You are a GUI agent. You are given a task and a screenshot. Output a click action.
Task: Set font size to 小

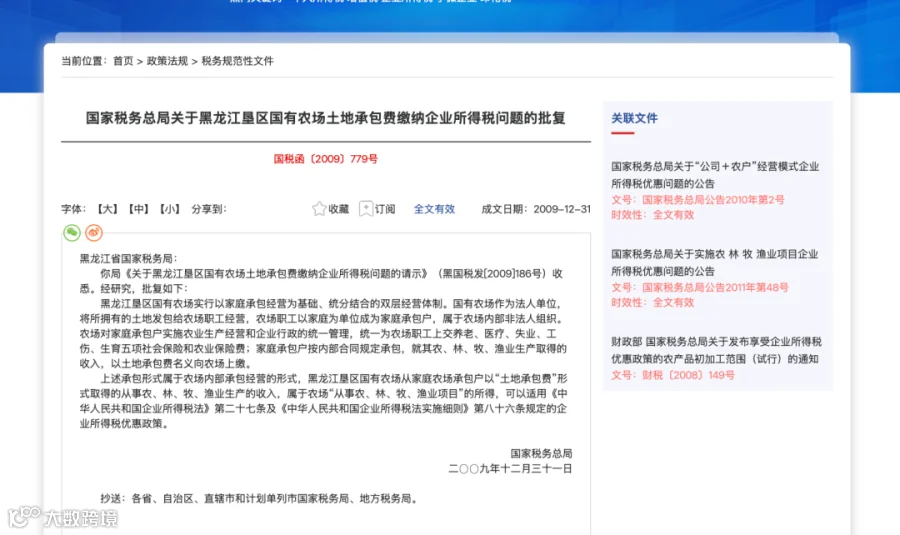click(169, 209)
